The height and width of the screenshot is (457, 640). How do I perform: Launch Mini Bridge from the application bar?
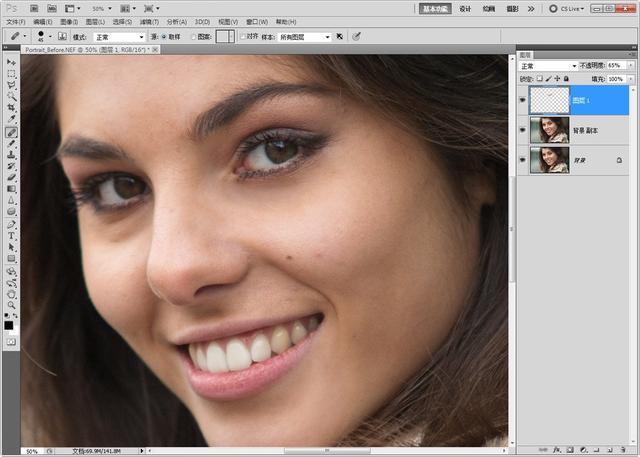[x=52, y=8]
